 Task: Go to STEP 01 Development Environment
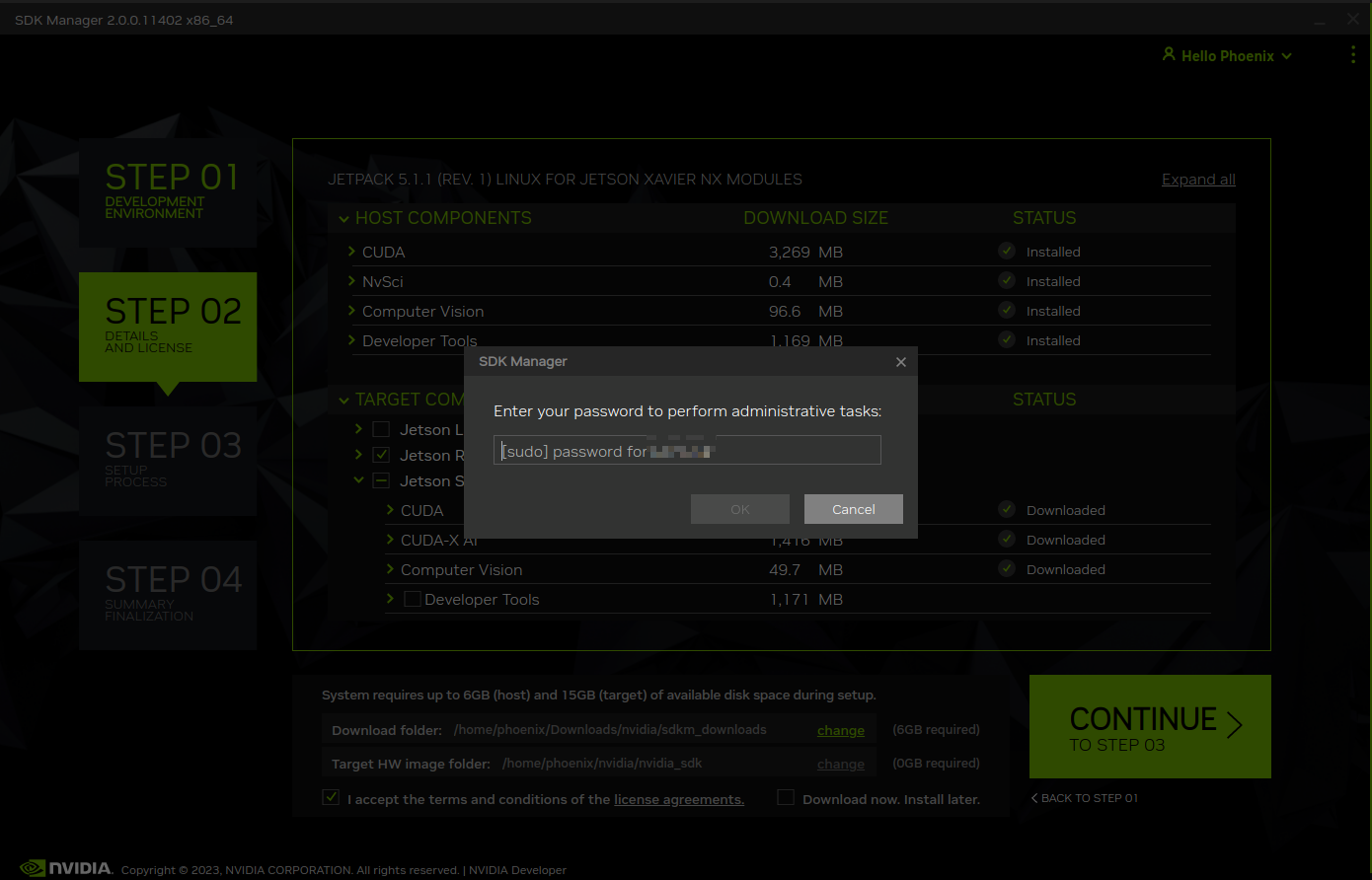coord(168,192)
